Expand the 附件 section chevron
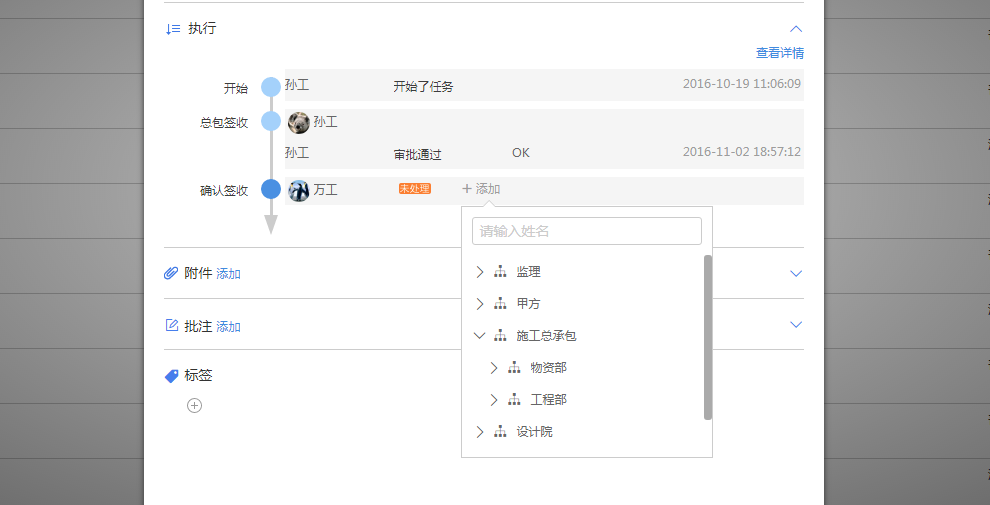The width and height of the screenshot is (990, 505). pyautogui.click(x=796, y=273)
